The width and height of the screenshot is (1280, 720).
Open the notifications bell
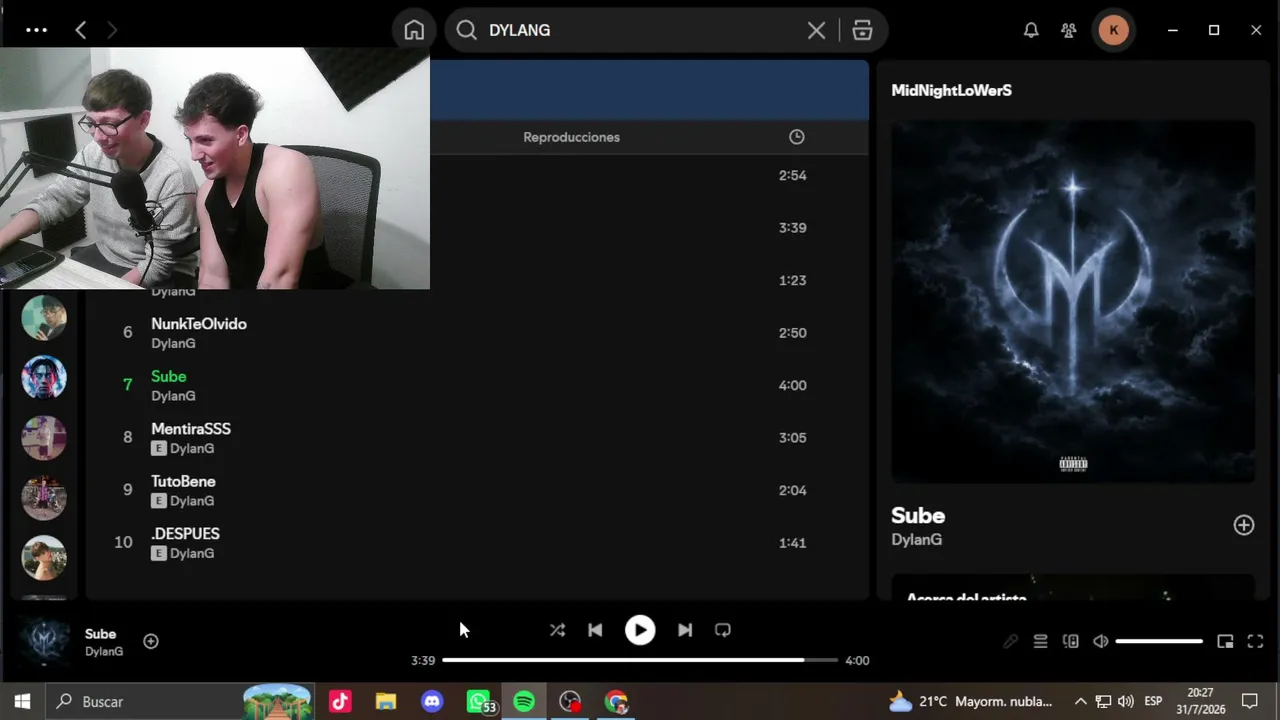[x=1031, y=30]
